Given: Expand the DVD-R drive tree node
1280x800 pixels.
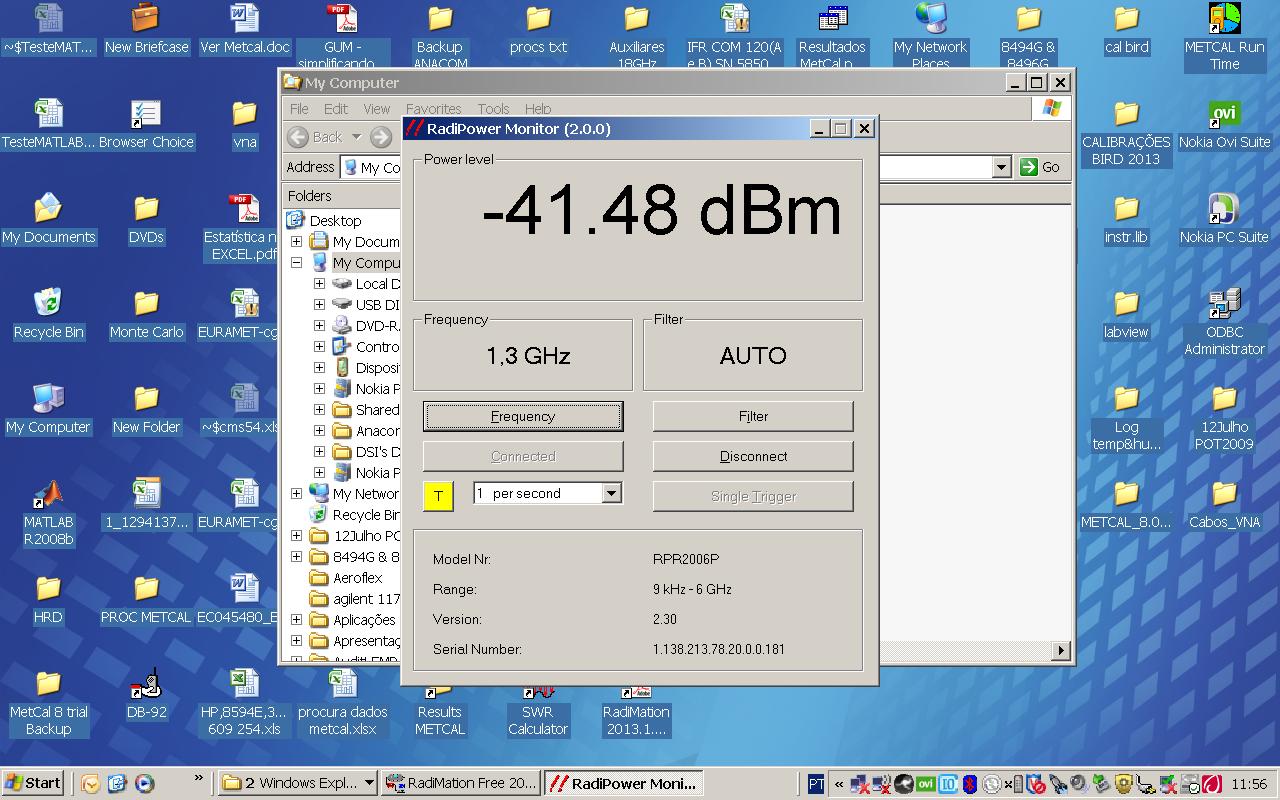Looking at the screenshot, I should pyautogui.click(x=319, y=326).
